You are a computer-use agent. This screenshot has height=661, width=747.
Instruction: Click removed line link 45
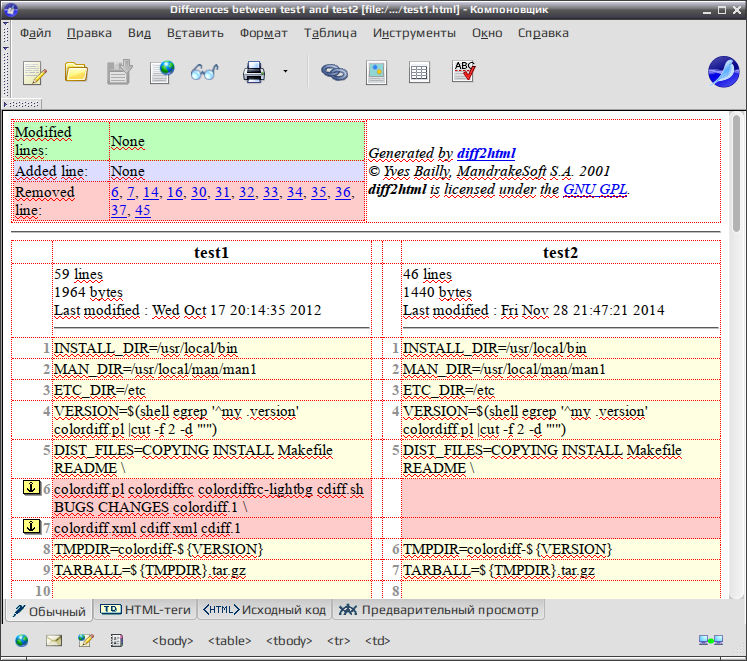click(x=142, y=210)
